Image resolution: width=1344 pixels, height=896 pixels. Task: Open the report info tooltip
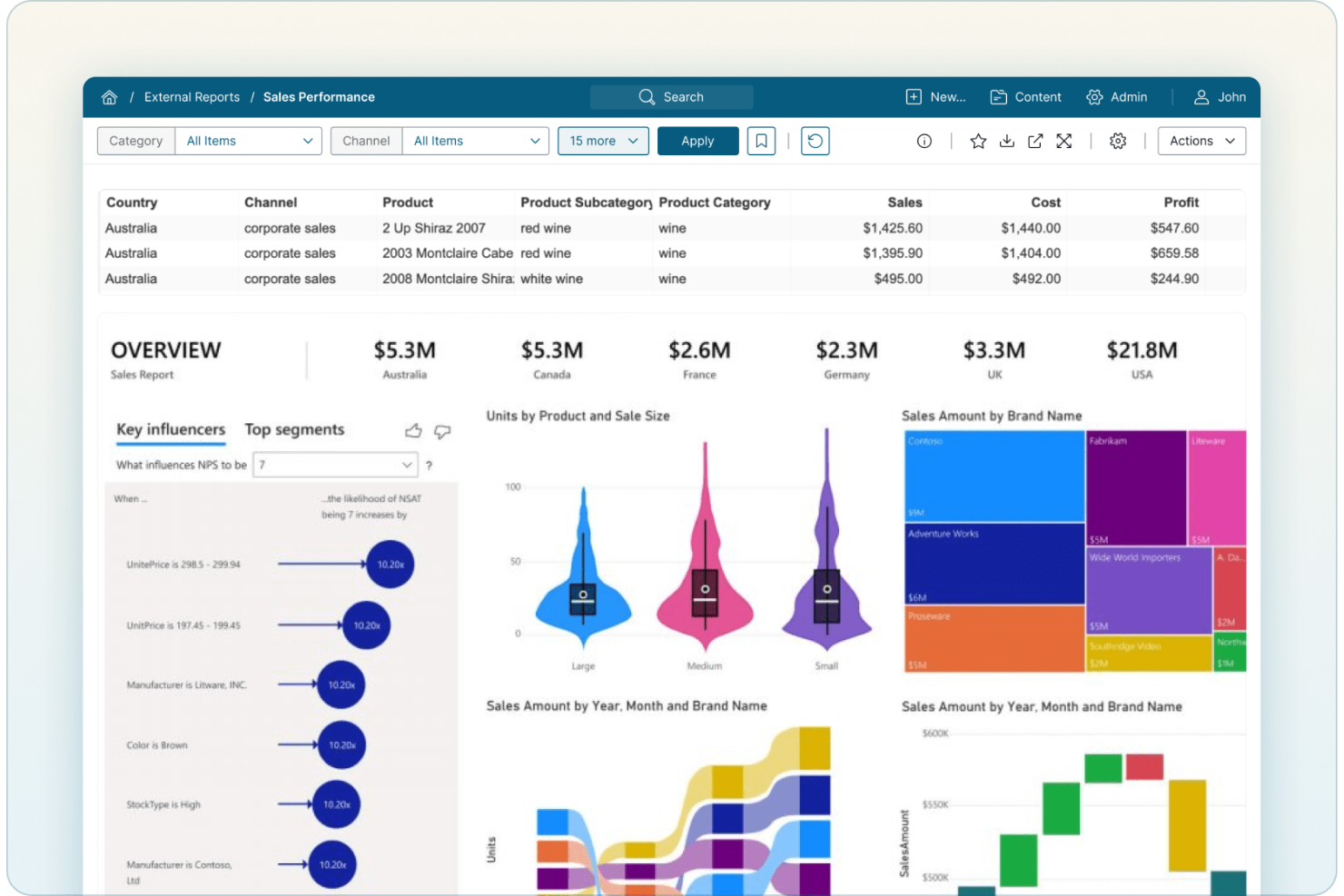(x=924, y=141)
